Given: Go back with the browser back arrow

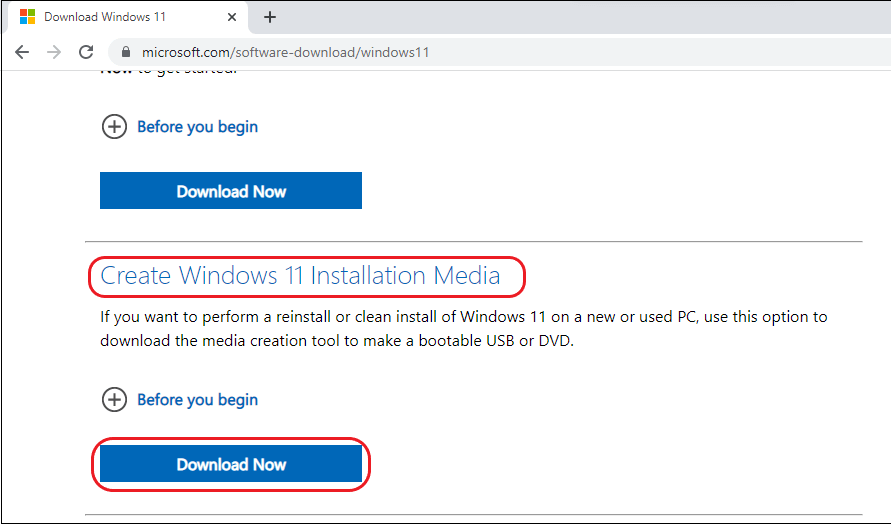Looking at the screenshot, I should [22, 52].
